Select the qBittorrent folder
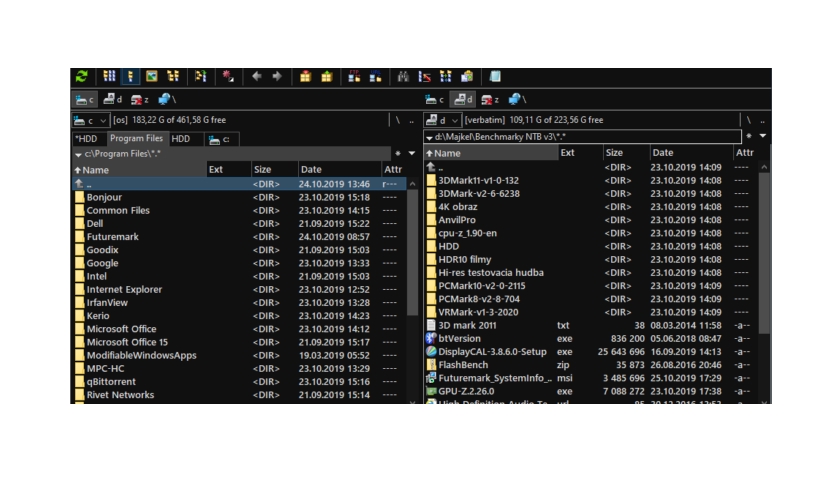Viewport: 840px width, 480px height. [239, 382]
